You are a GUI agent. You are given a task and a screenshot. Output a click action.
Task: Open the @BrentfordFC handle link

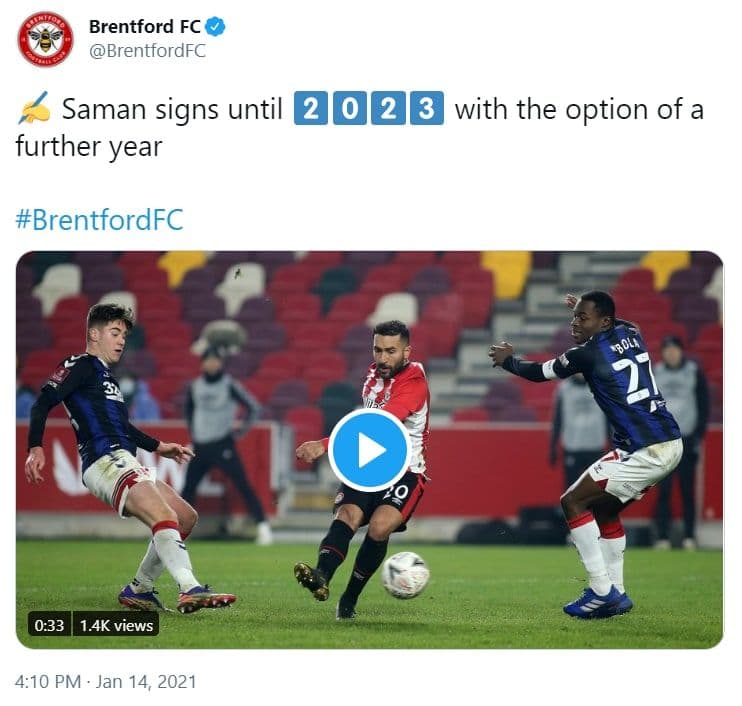click(147, 51)
